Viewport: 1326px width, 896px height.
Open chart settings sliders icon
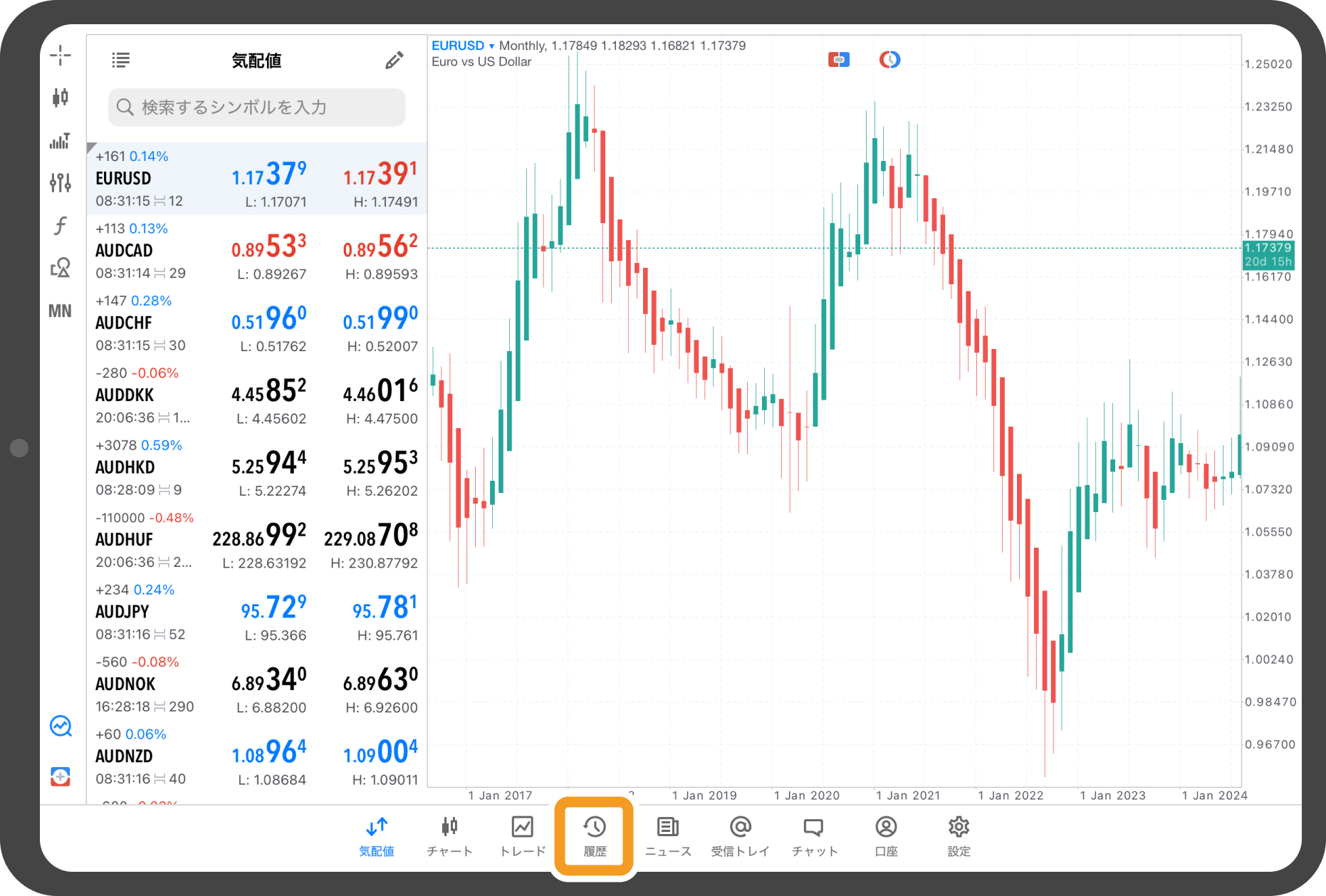point(61,183)
